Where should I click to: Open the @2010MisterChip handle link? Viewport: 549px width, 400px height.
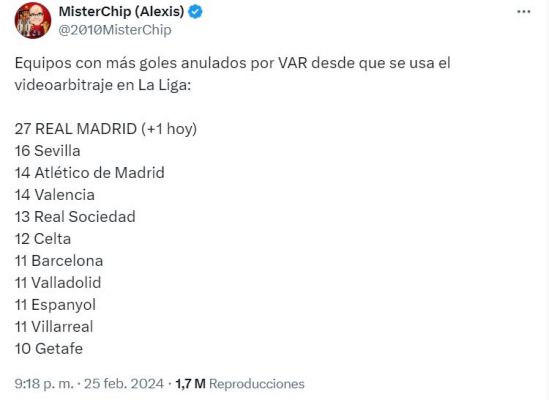coord(115,30)
